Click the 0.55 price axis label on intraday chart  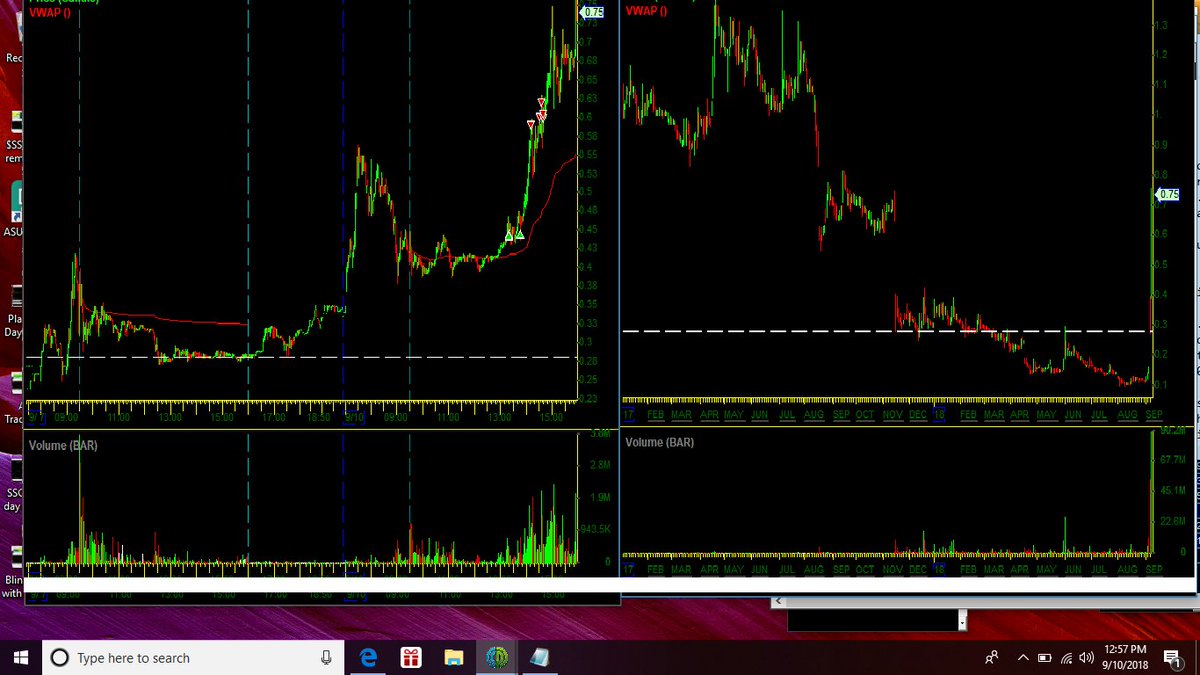tap(589, 155)
